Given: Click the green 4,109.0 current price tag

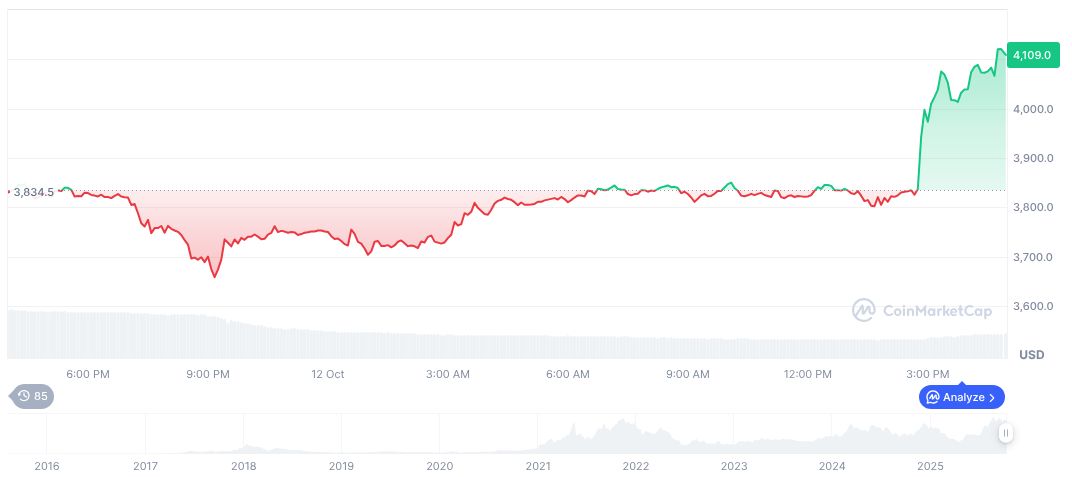Looking at the screenshot, I should [x=1031, y=55].
